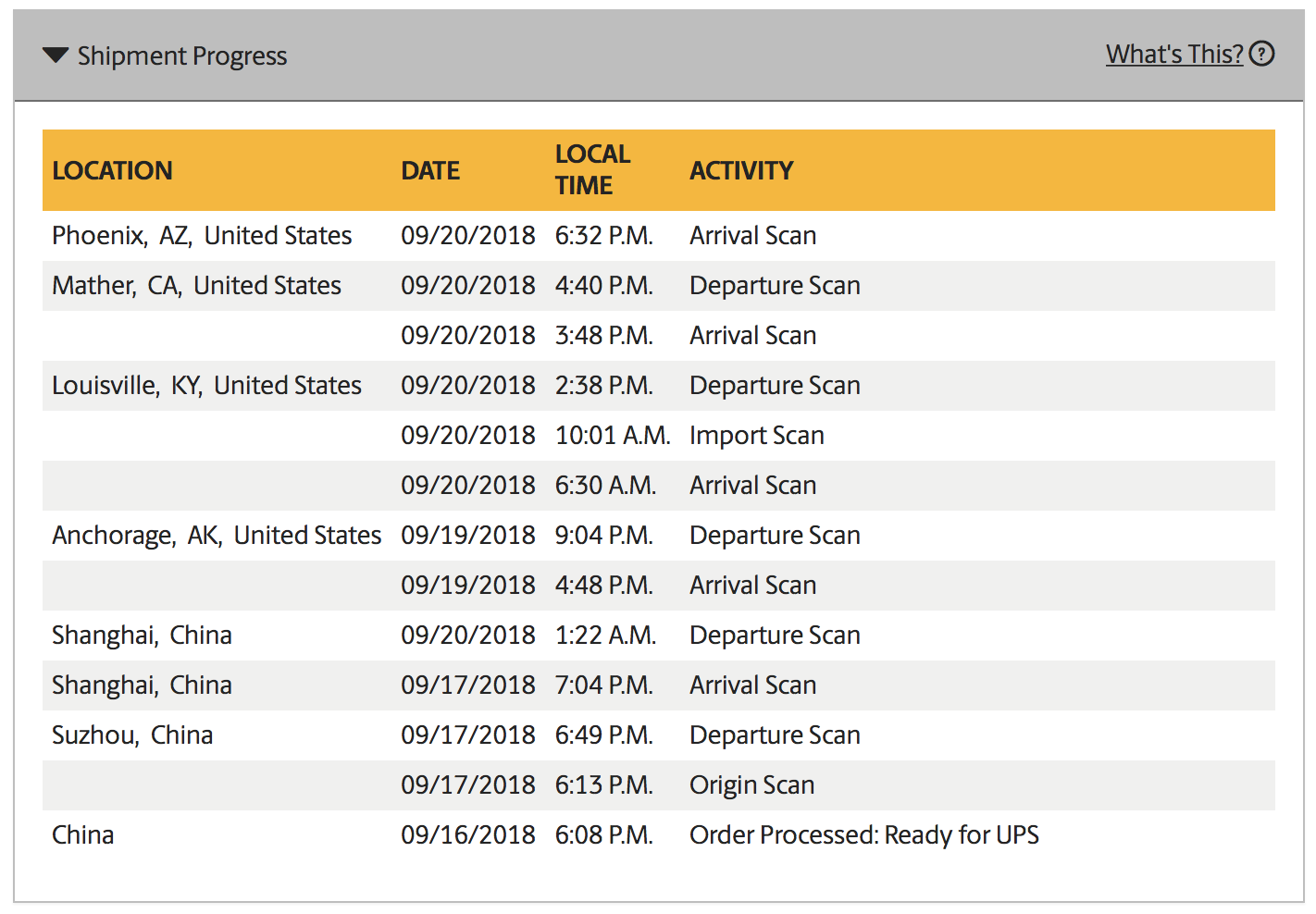Click the ACTIVITY column header
Image resolution: width=1316 pixels, height=914 pixels.
pos(741,171)
